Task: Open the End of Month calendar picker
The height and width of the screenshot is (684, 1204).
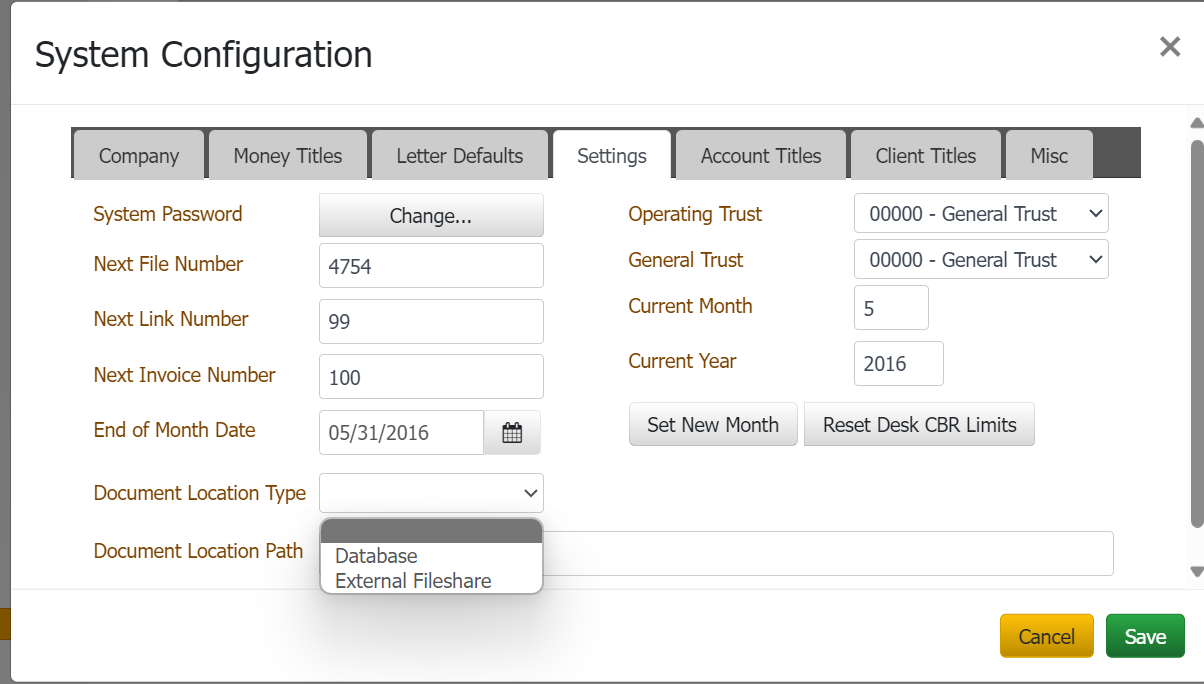Action: click(x=512, y=433)
